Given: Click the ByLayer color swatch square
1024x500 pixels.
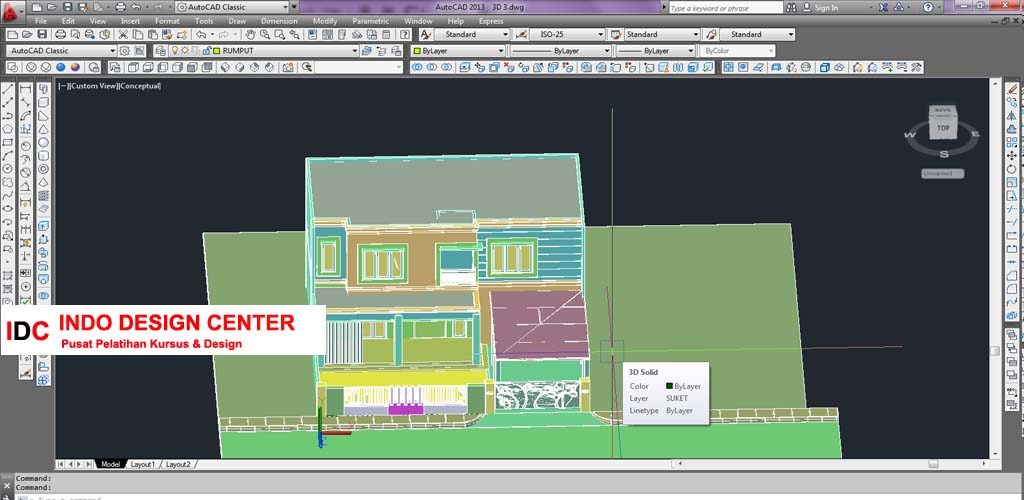Looking at the screenshot, I should [x=417, y=51].
